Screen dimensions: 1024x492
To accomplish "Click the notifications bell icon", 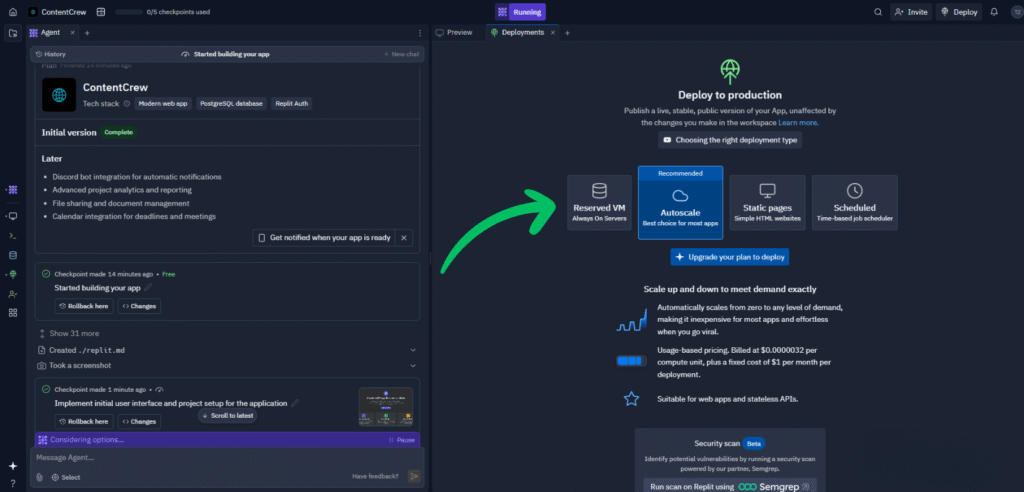I will pyautogui.click(x=994, y=12).
